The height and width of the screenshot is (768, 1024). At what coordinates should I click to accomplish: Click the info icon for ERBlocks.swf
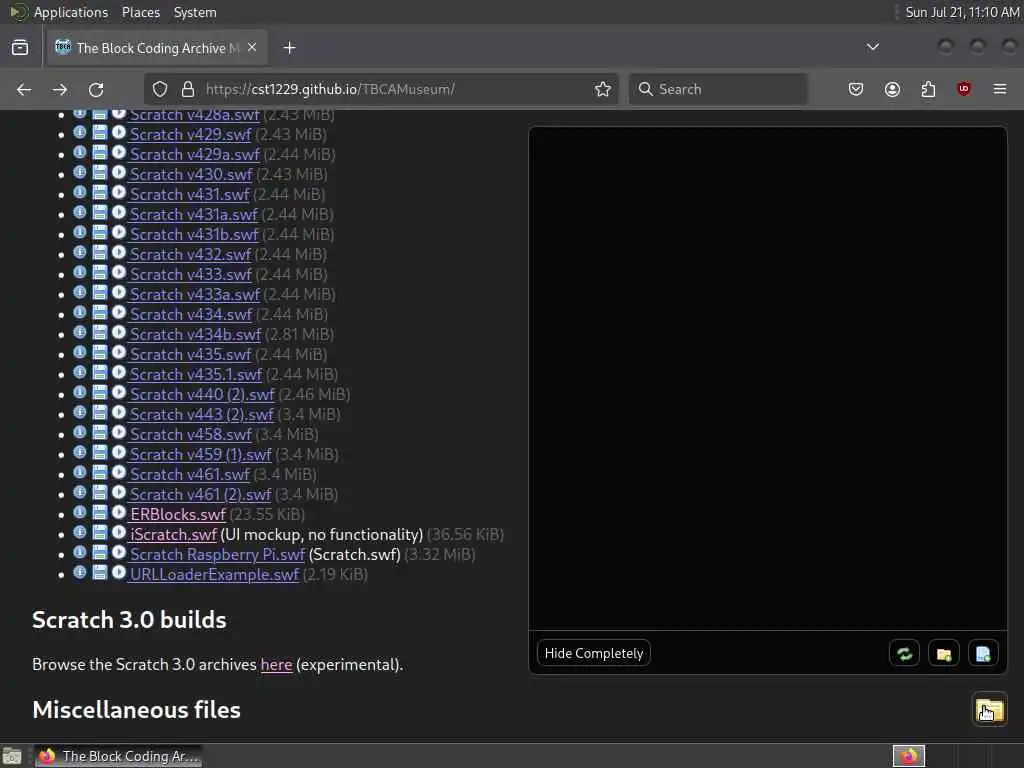pyautogui.click(x=80, y=513)
